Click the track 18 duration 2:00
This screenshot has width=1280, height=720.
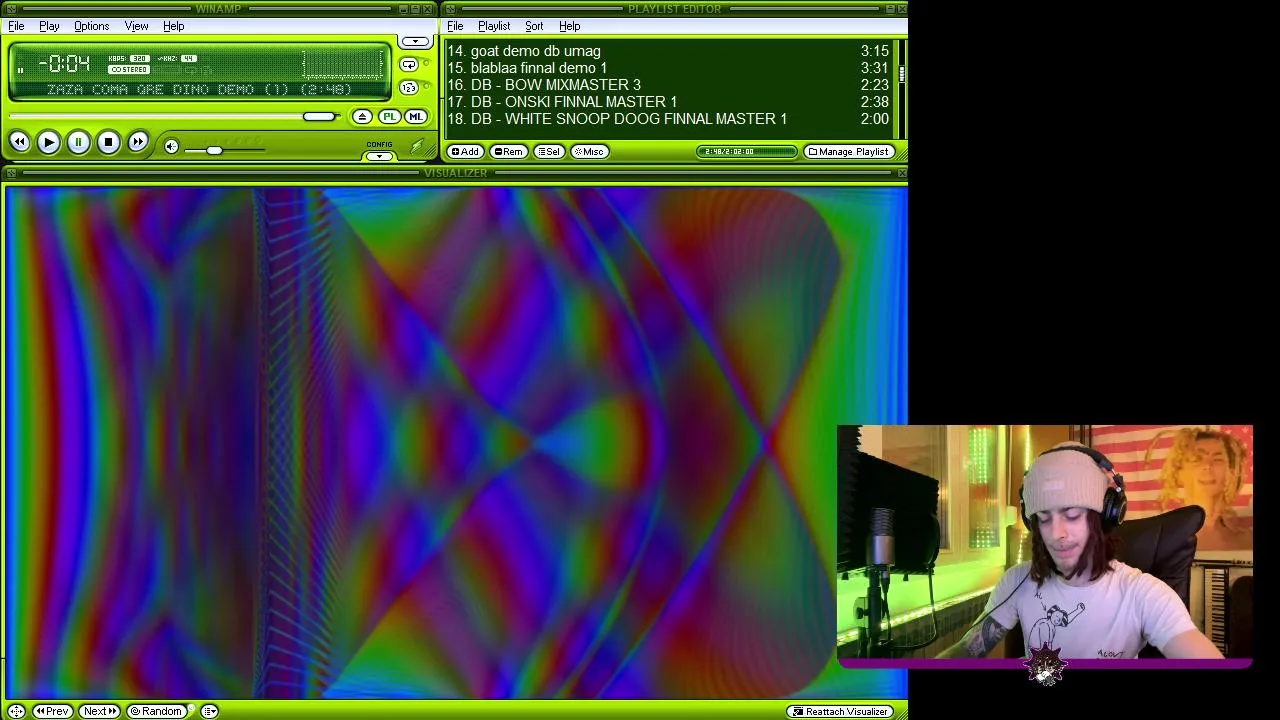pyautogui.click(x=874, y=119)
